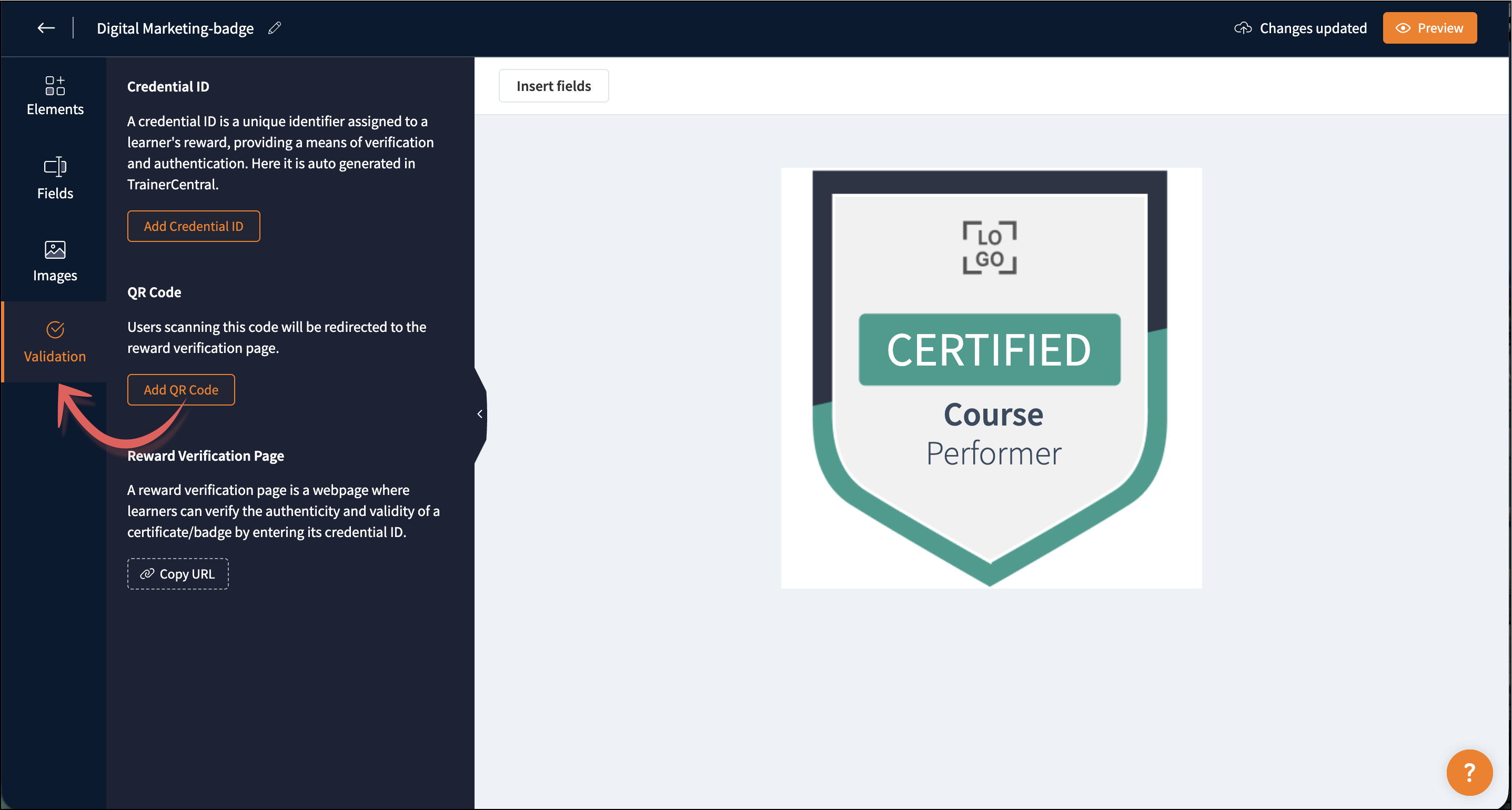Image resolution: width=1512 pixels, height=810 pixels.
Task: Select the logo placeholder on badge
Action: point(989,248)
